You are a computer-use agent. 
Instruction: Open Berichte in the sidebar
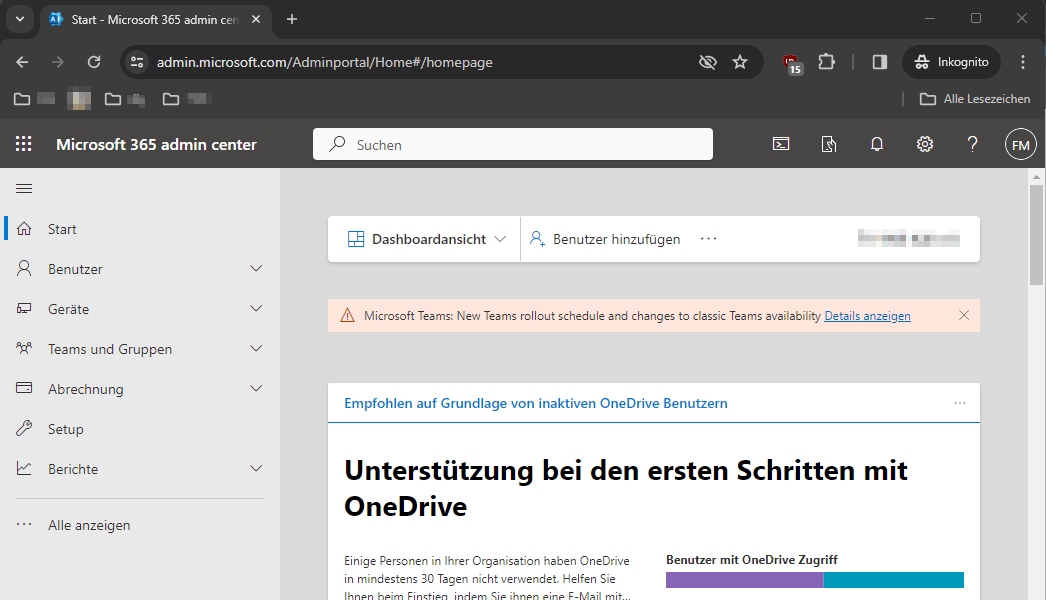pos(139,469)
